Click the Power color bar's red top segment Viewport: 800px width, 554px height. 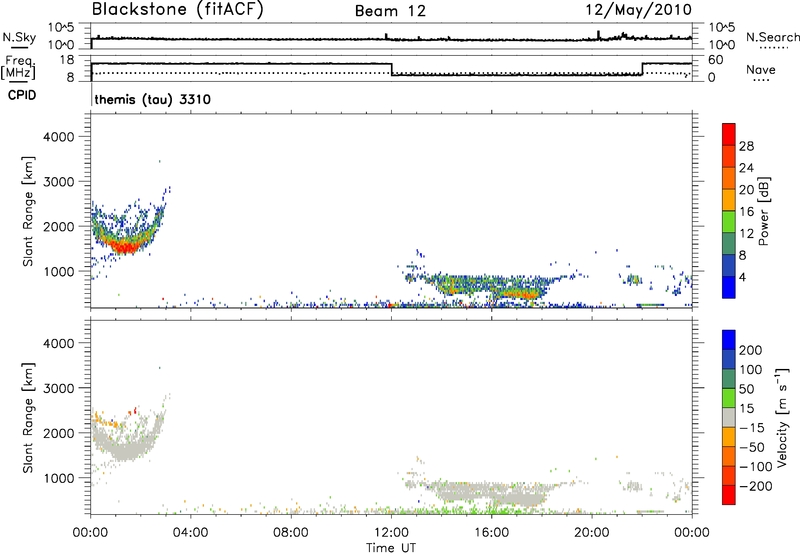[729, 135]
